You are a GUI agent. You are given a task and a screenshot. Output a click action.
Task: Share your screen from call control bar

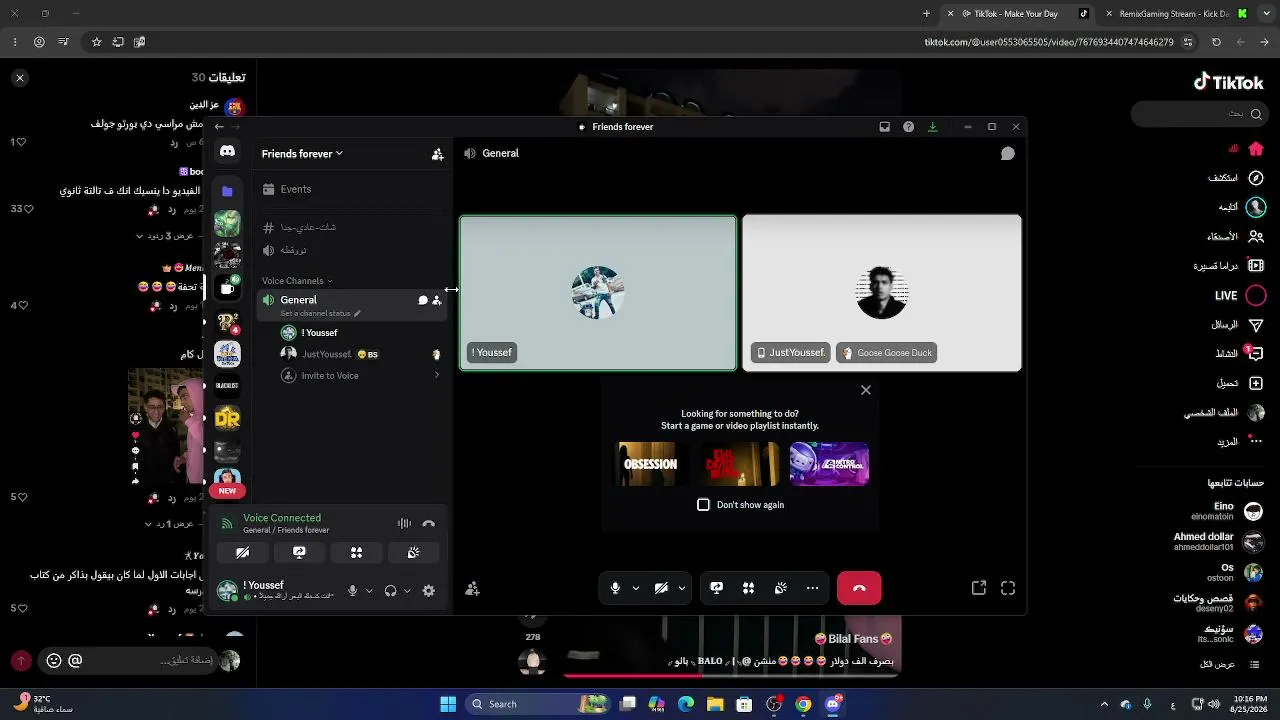pos(716,588)
